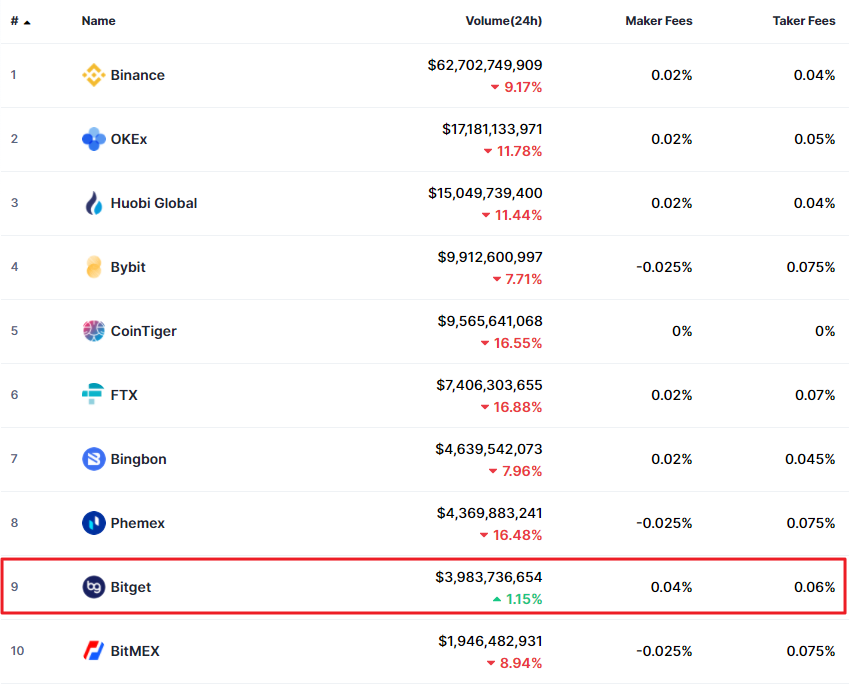849x684 pixels.
Task: Click CoinTiger's 0% maker fee
Action: pos(682,331)
